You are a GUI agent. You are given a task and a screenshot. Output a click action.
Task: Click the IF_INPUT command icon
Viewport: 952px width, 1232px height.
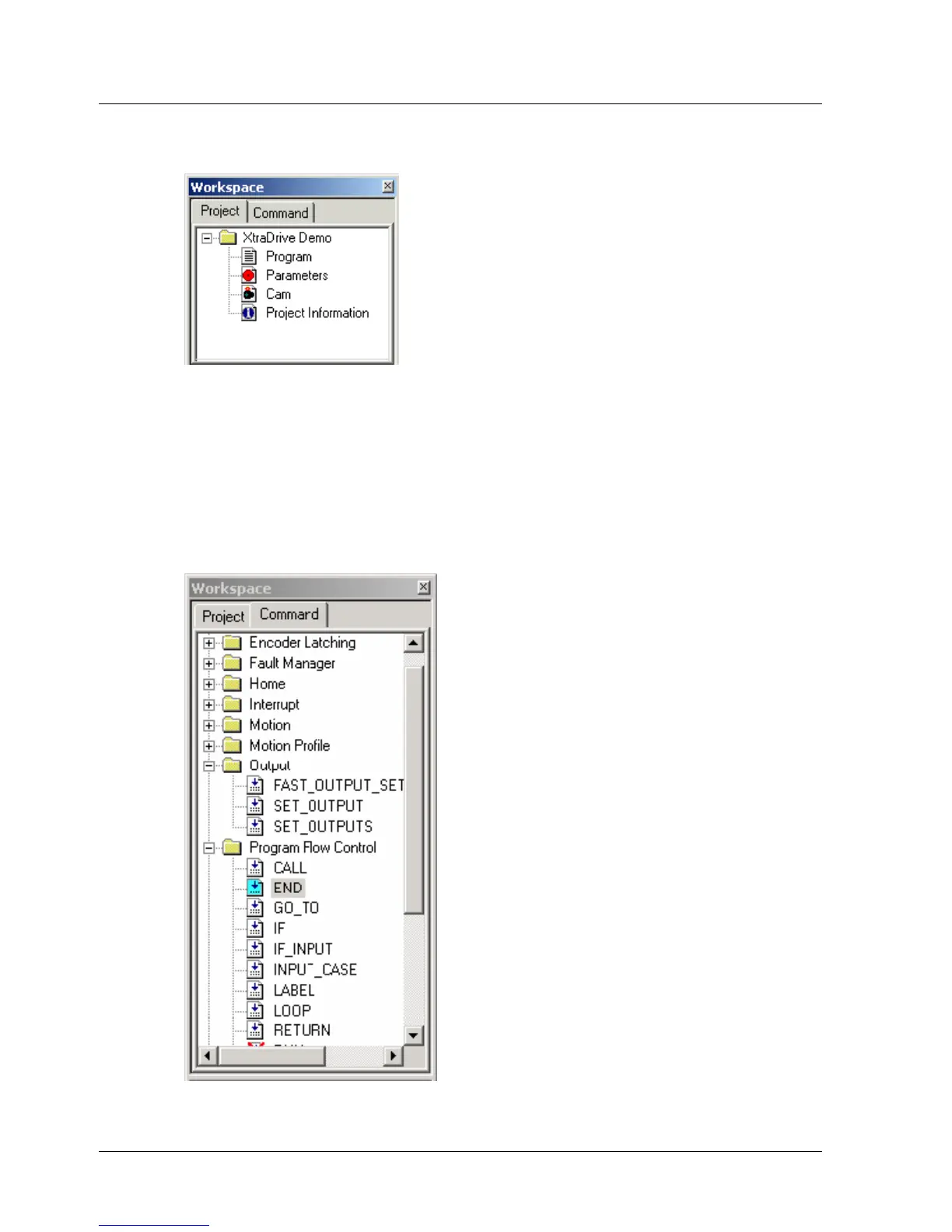[x=255, y=949]
